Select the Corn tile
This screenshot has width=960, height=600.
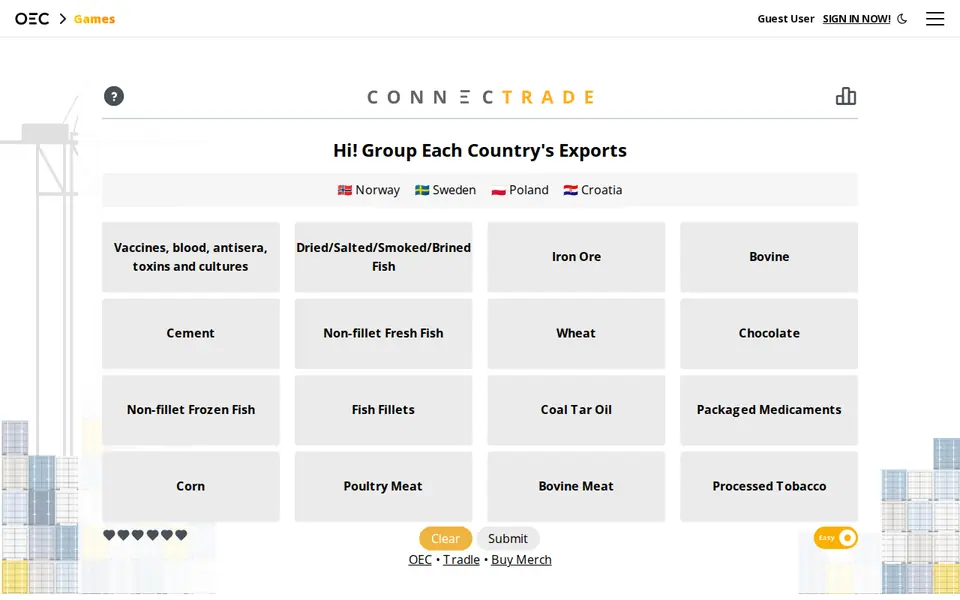(x=190, y=487)
